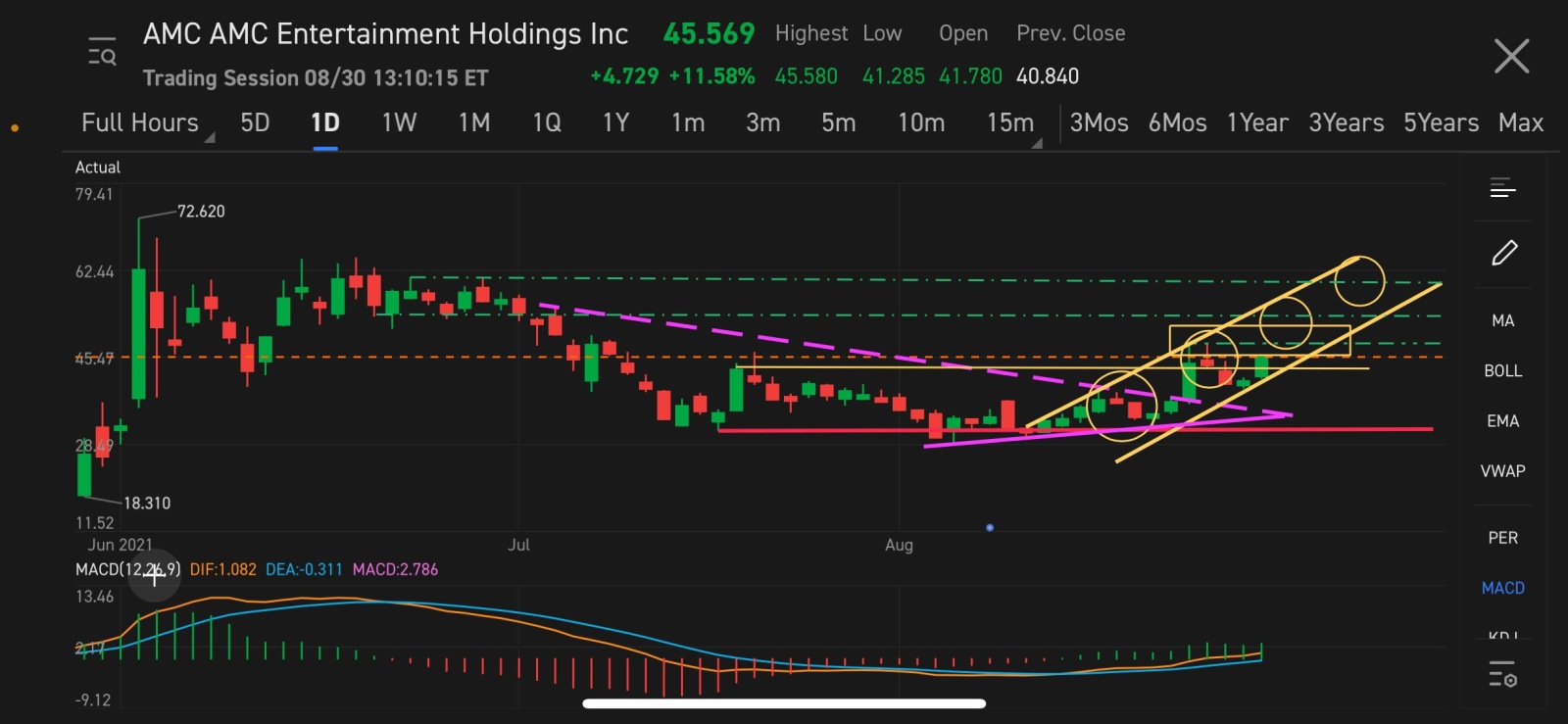Toggle the VWAP overlay indicator
This screenshot has height=724, width=1568.
click(x=1502, y=471)
